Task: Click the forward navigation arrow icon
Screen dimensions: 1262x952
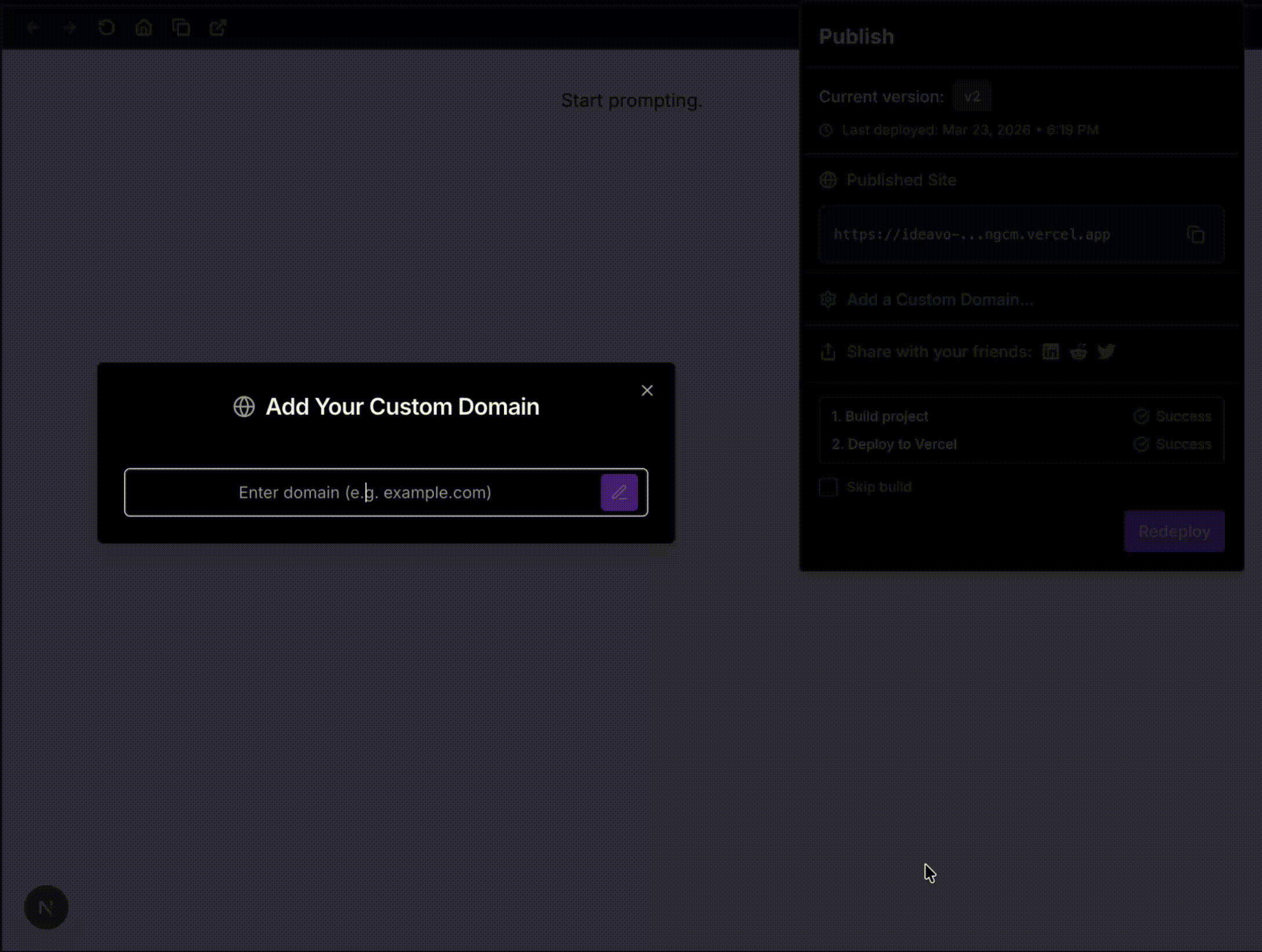Action: pyautogui.click(x=70, y=28)
